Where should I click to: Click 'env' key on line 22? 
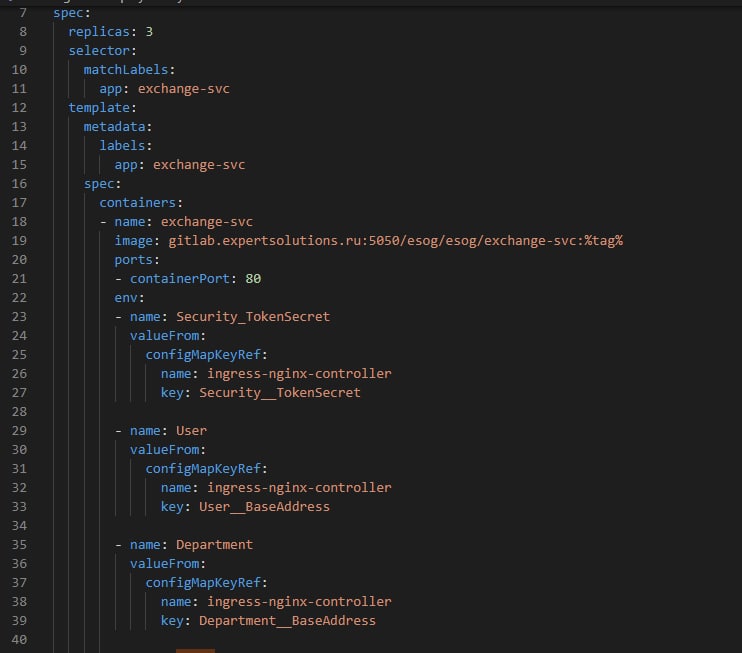126,298
